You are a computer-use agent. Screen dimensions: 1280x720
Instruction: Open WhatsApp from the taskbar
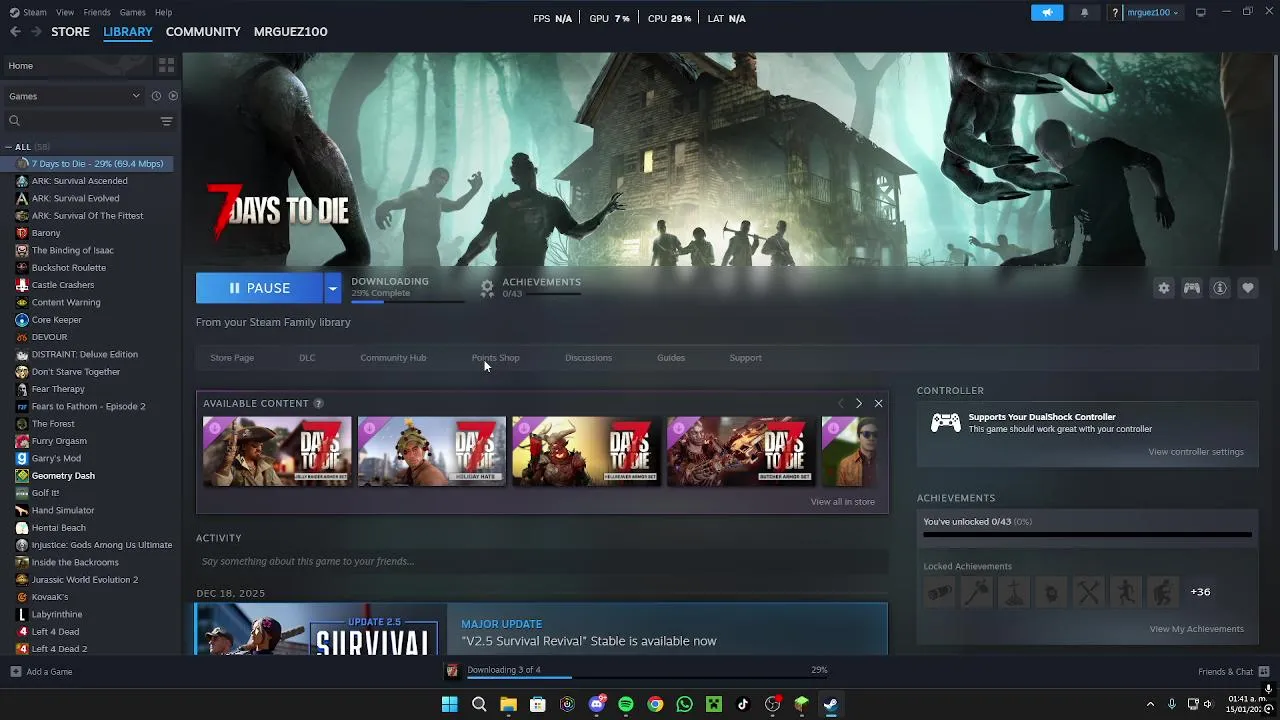coord(684,704)
